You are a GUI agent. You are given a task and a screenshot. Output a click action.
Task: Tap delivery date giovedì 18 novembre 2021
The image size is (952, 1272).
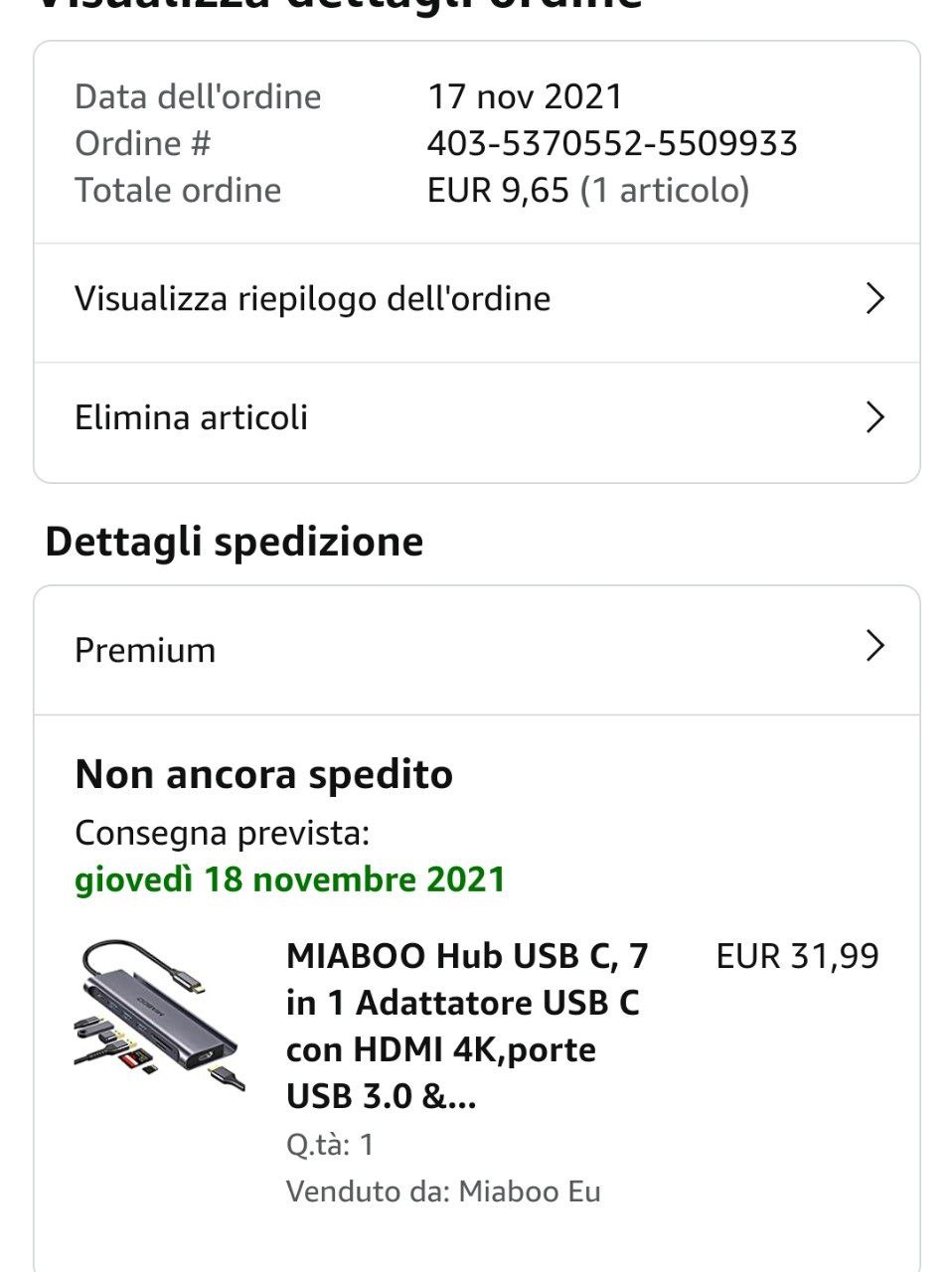290,879
